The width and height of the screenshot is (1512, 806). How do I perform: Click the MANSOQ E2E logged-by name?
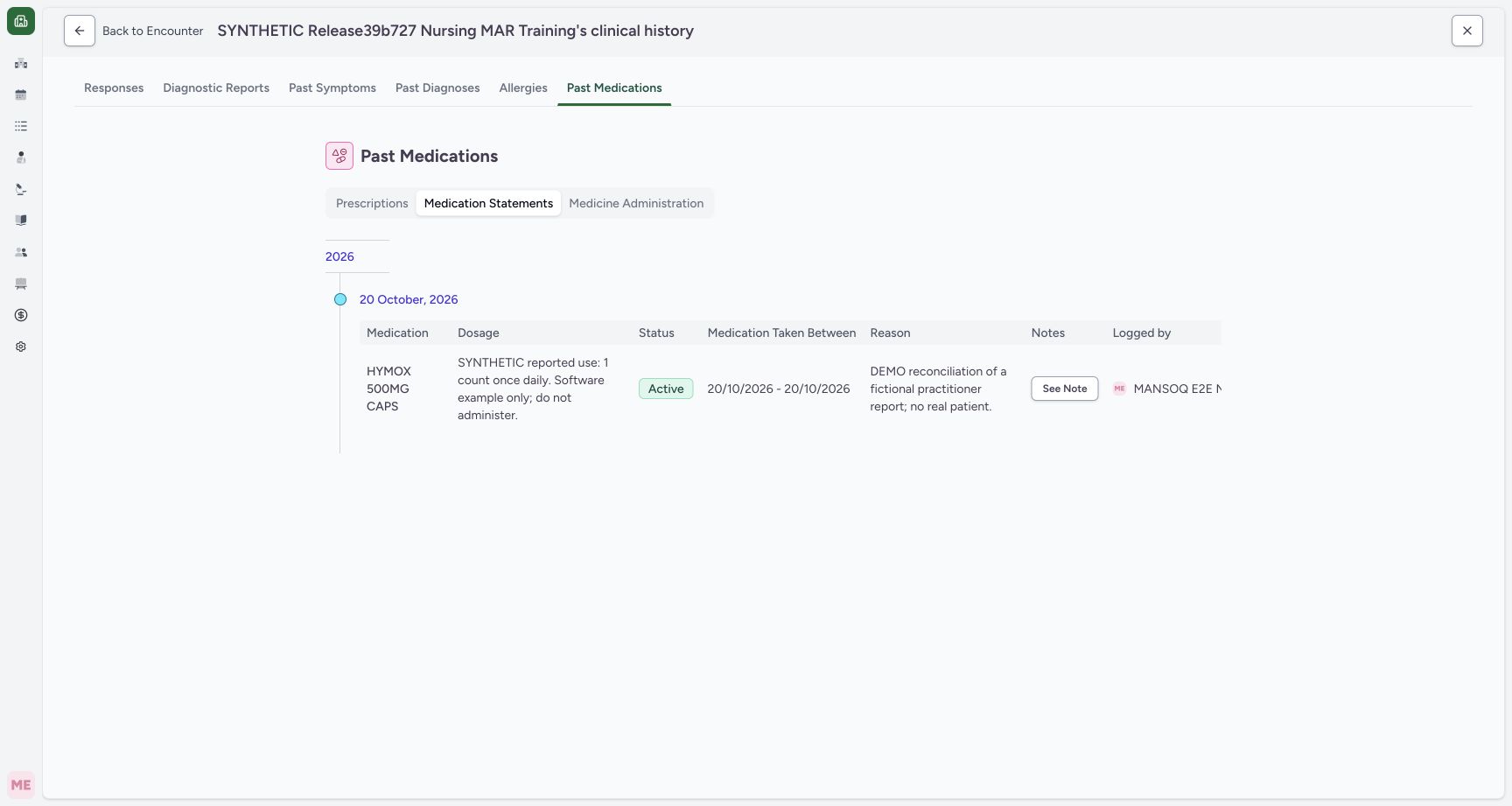coord(1177,389)
